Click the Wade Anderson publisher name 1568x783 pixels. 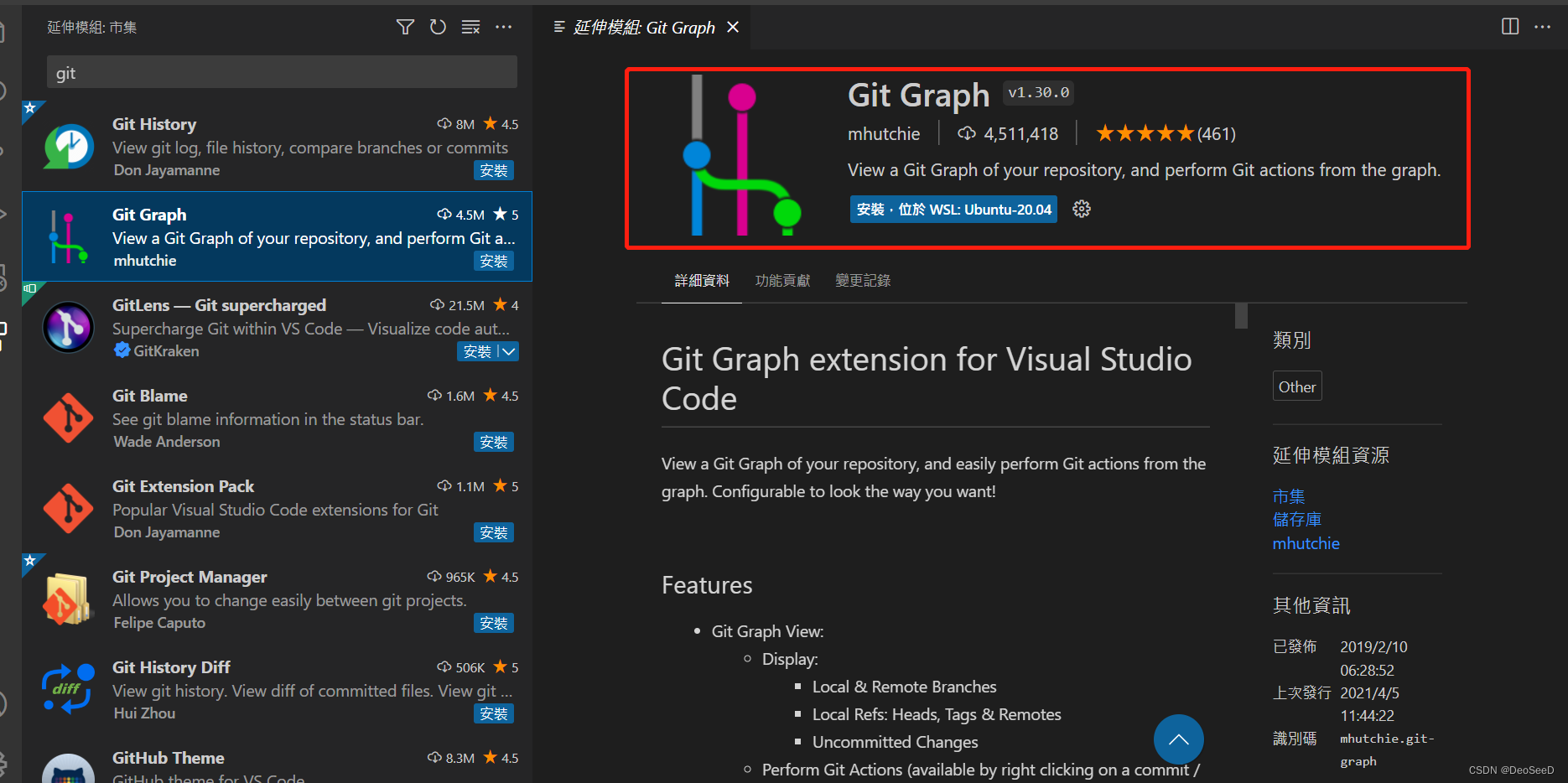click(x=167, y=442)
